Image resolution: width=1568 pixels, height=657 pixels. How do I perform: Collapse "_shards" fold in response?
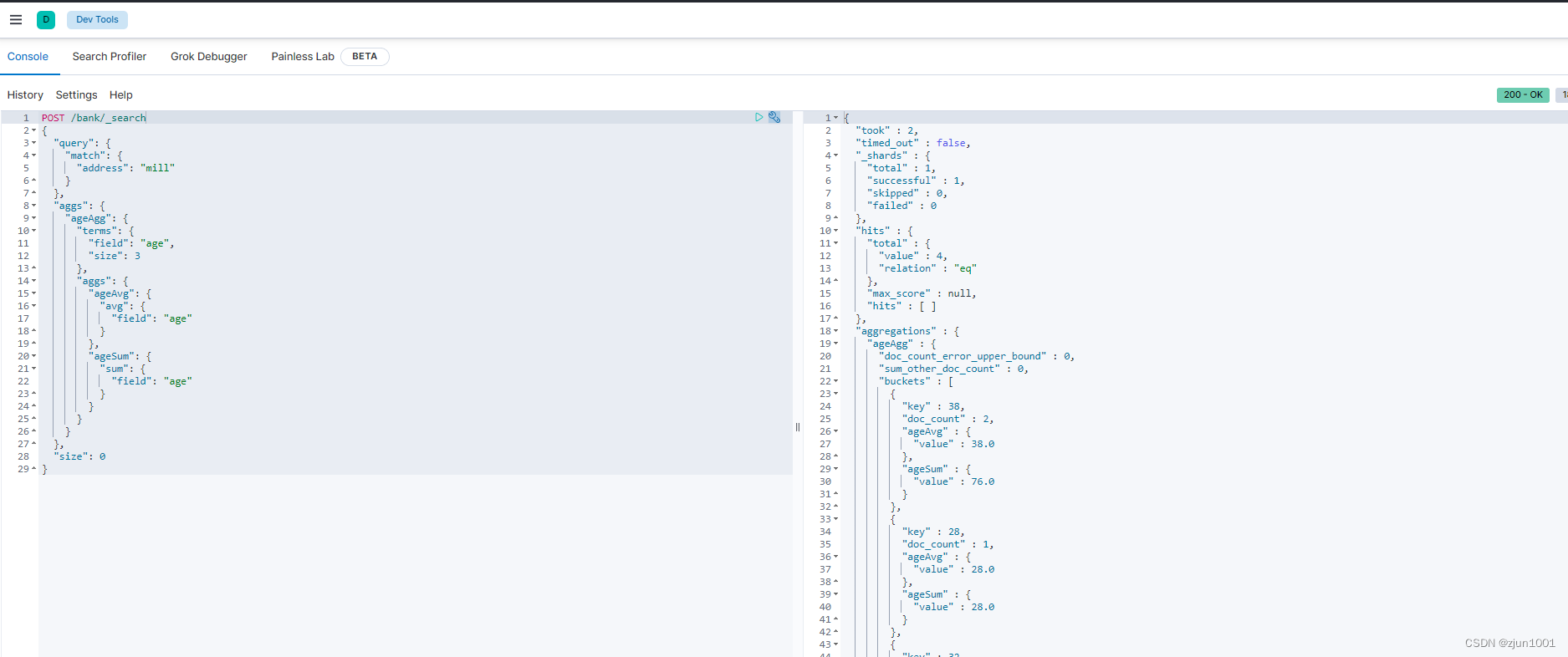pos(835,155)
